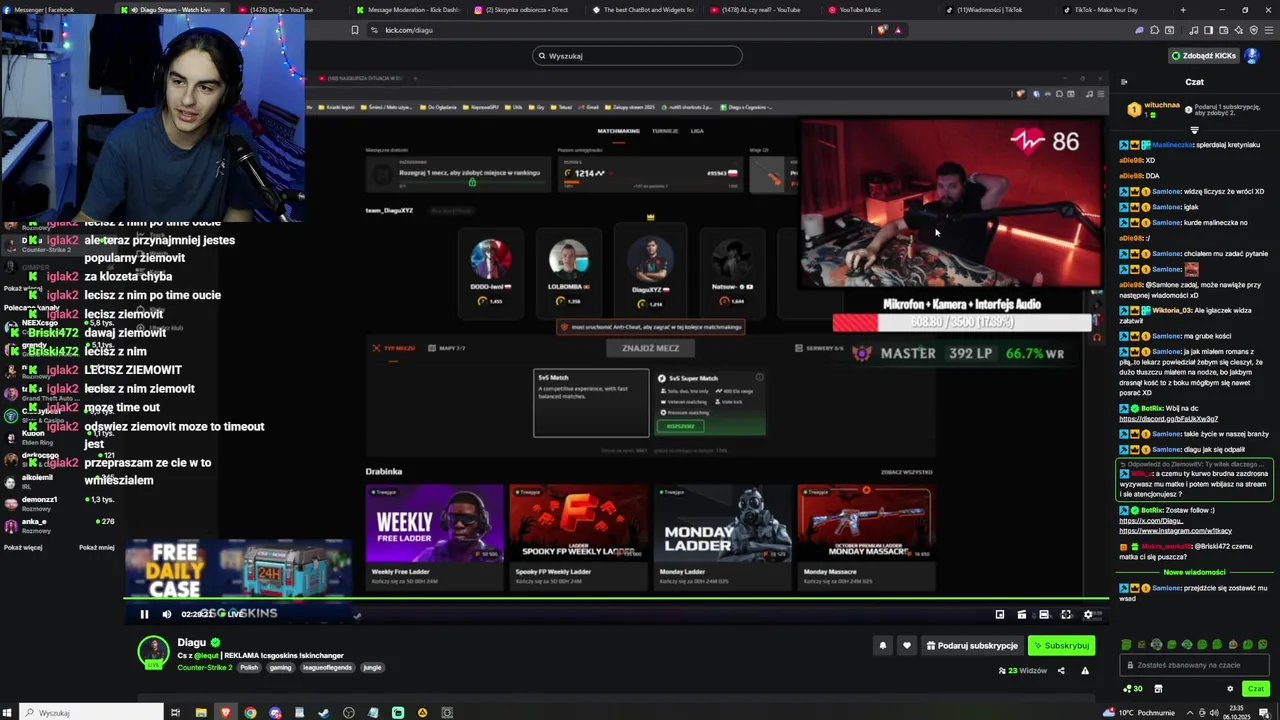The height and width of the screenshot is (720, 1280).
Task: Click the banned chat input field
Action: pyautogui.click(x=1194, y=665)
